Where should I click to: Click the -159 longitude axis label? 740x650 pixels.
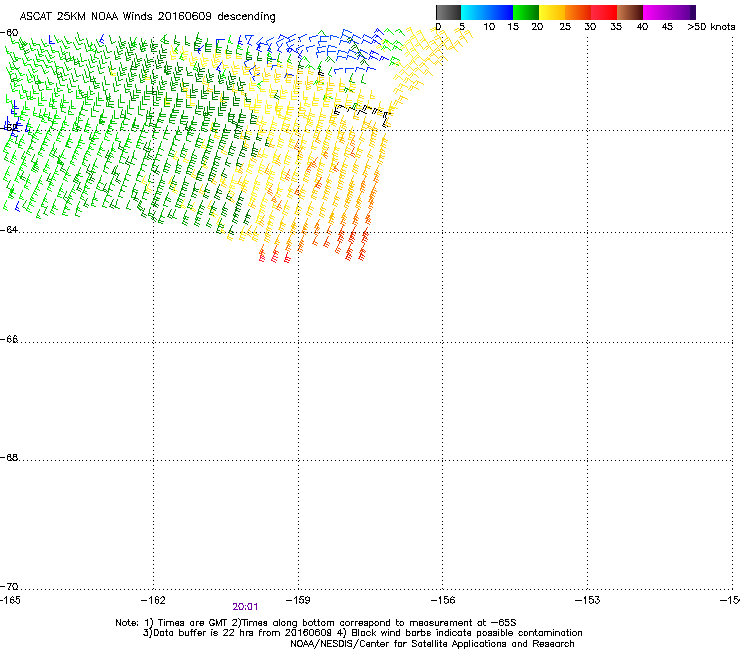[298, 600]
